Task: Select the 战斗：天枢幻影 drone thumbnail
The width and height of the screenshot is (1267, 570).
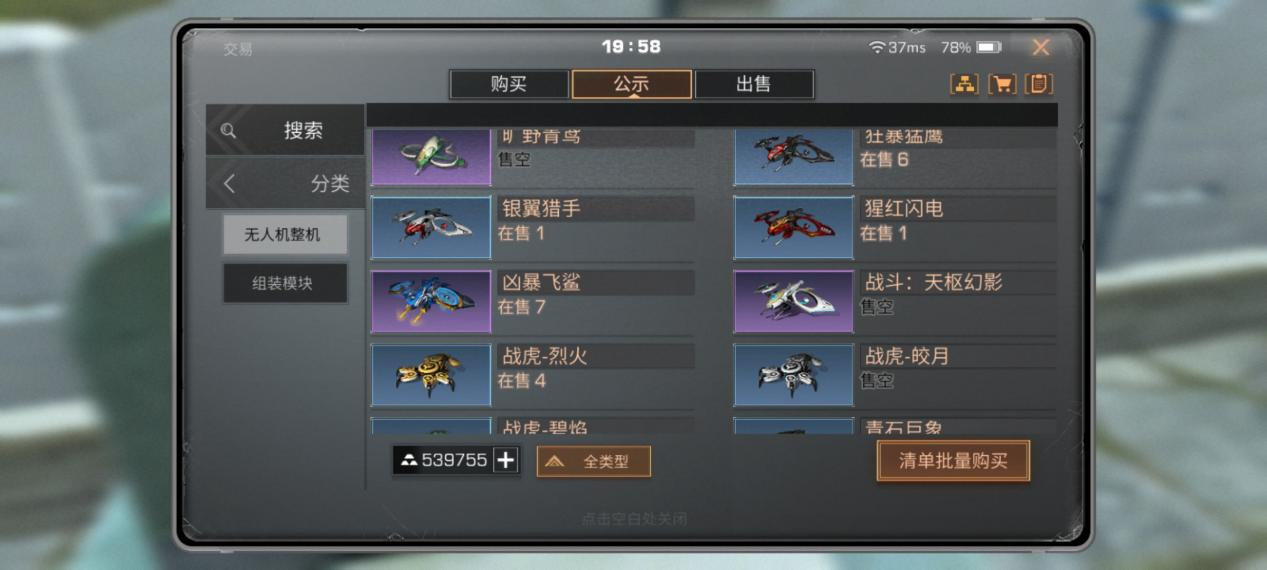Action: [793, 302]
